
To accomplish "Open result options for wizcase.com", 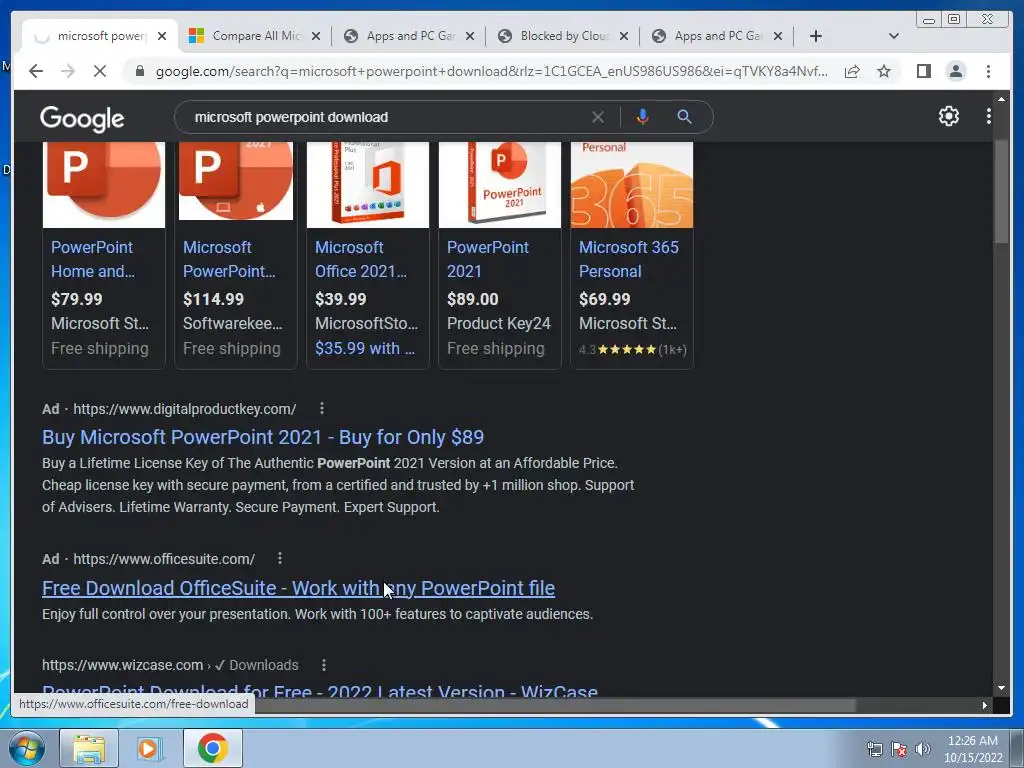I will coord(324,665).
